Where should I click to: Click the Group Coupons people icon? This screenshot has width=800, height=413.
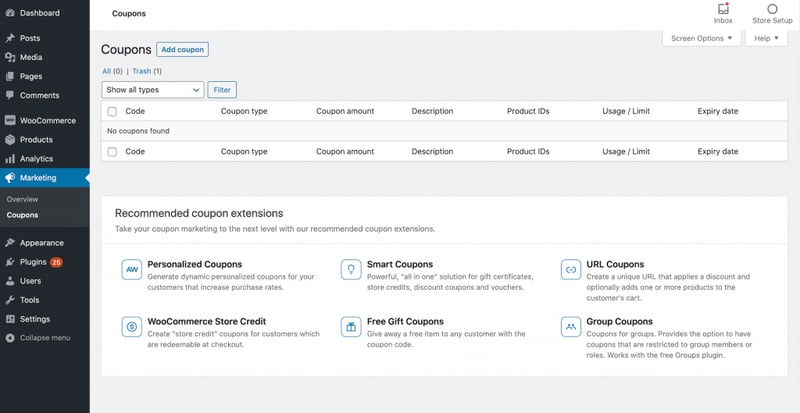pyautogui.click(x=571, y=327)
